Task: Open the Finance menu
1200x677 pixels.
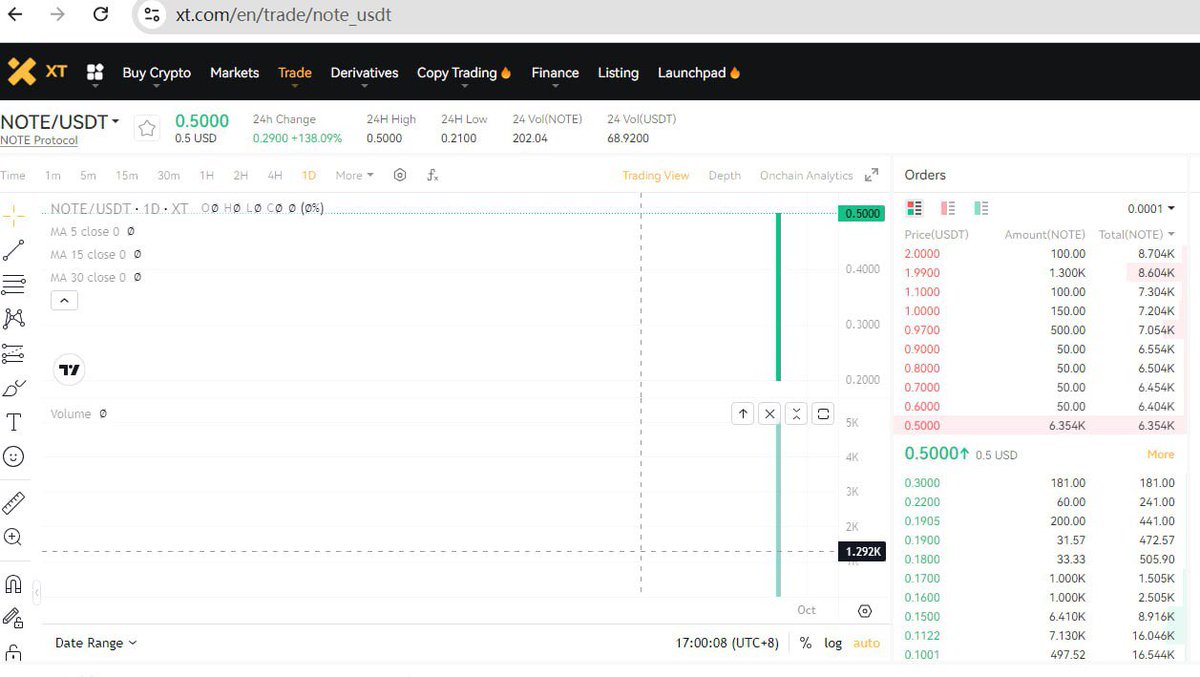Action: tap(555, 72)
